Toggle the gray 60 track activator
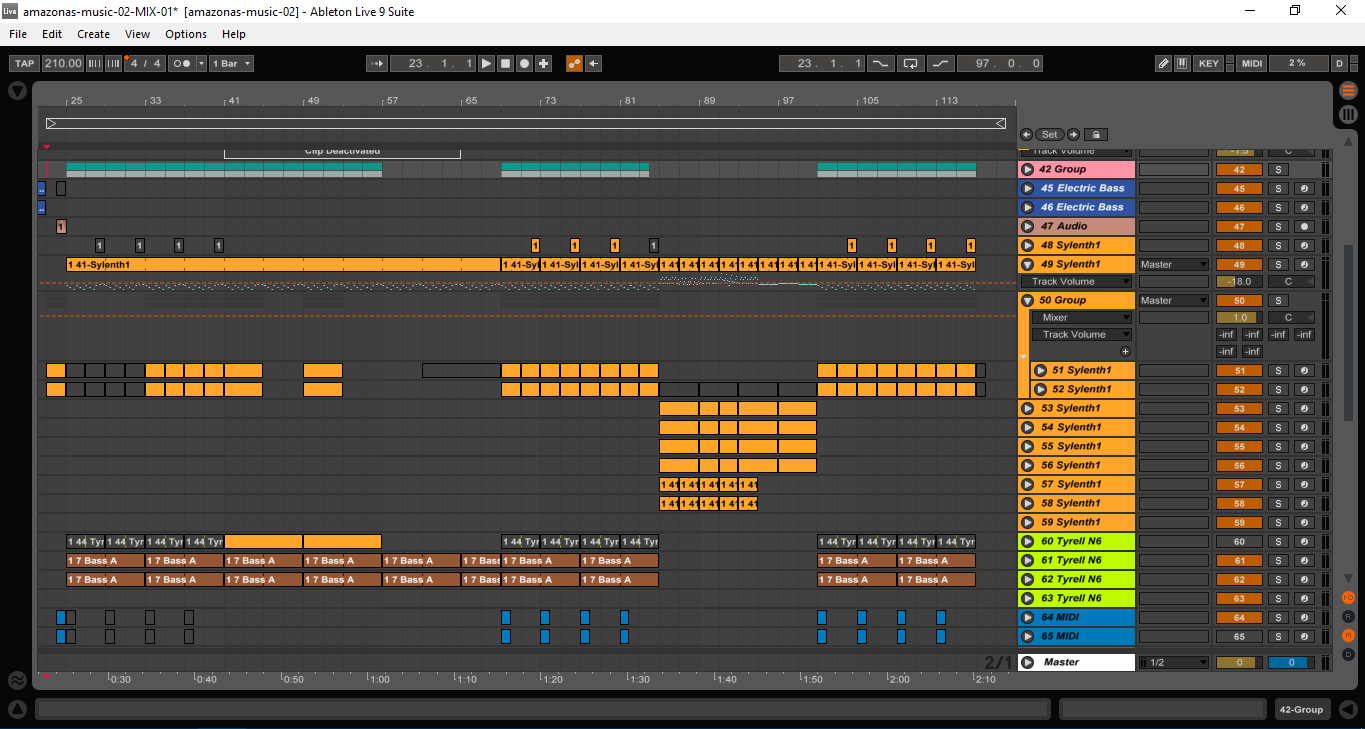This screenshot has width=1365, height=729. tap(1239, 542)
